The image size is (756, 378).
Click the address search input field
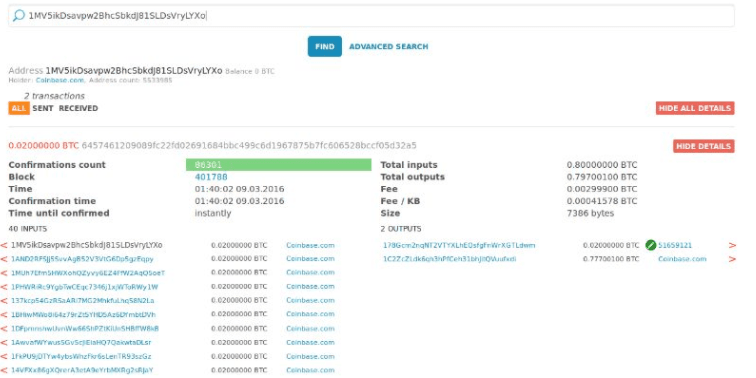coord(371,16)
